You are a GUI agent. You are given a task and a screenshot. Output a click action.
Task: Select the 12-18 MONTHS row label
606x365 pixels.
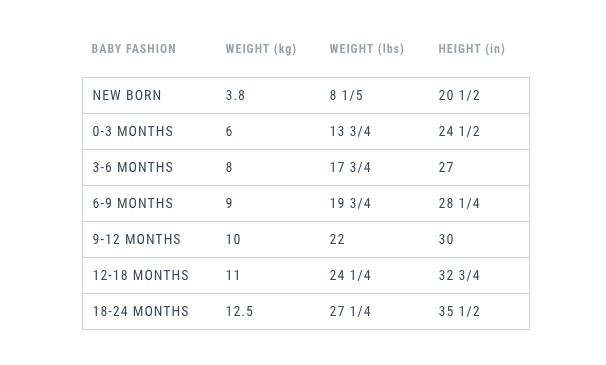(x=141, y=275)
